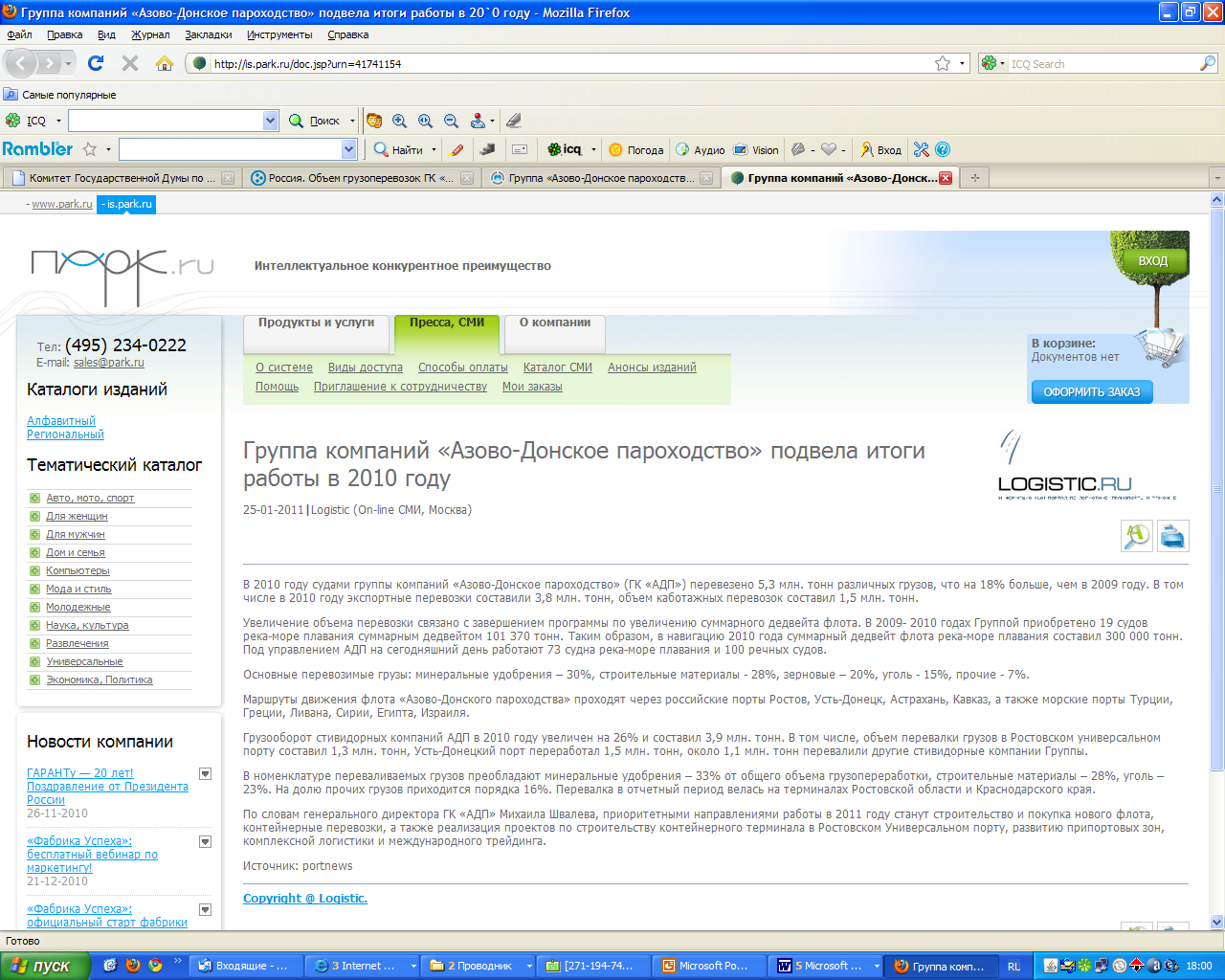
Task: Open Самые популярные bookmarks folder
Action: tap(59, 95)
